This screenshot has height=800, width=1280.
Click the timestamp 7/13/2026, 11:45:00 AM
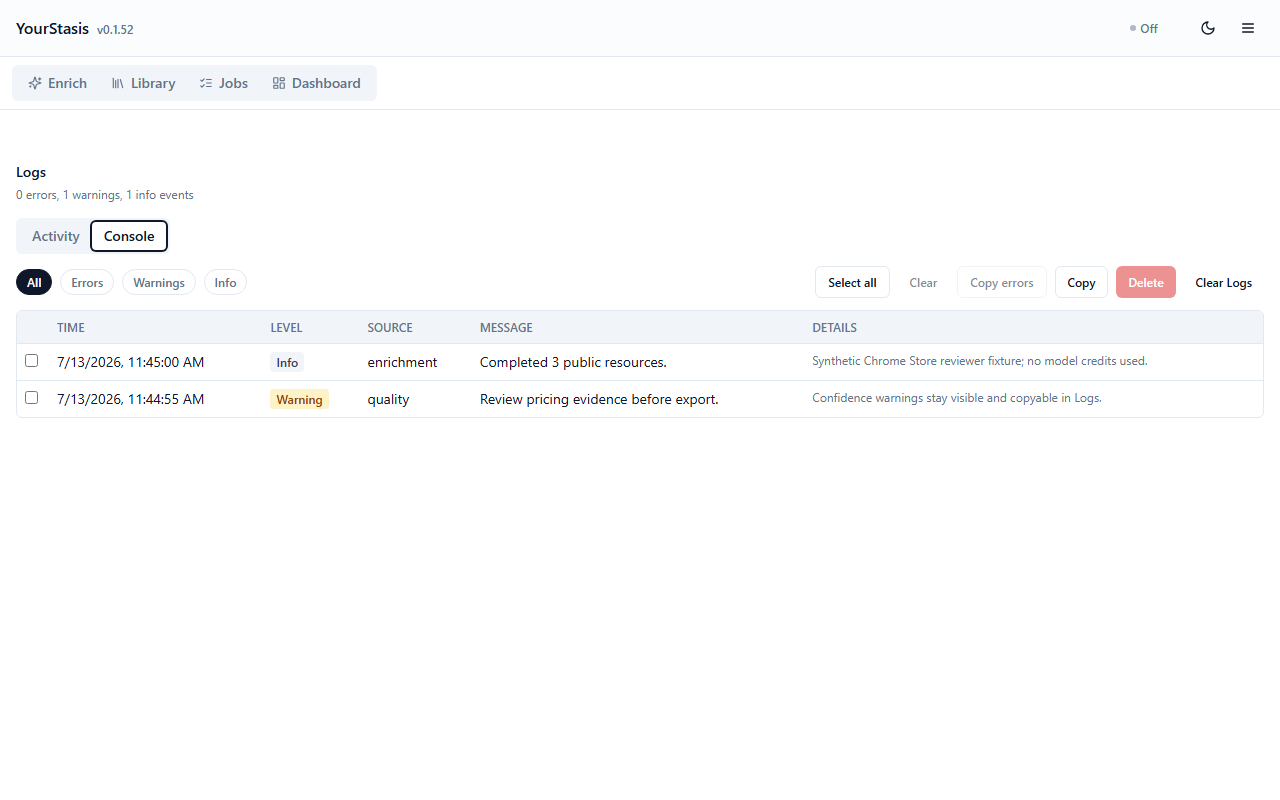(x=131, y=362)
